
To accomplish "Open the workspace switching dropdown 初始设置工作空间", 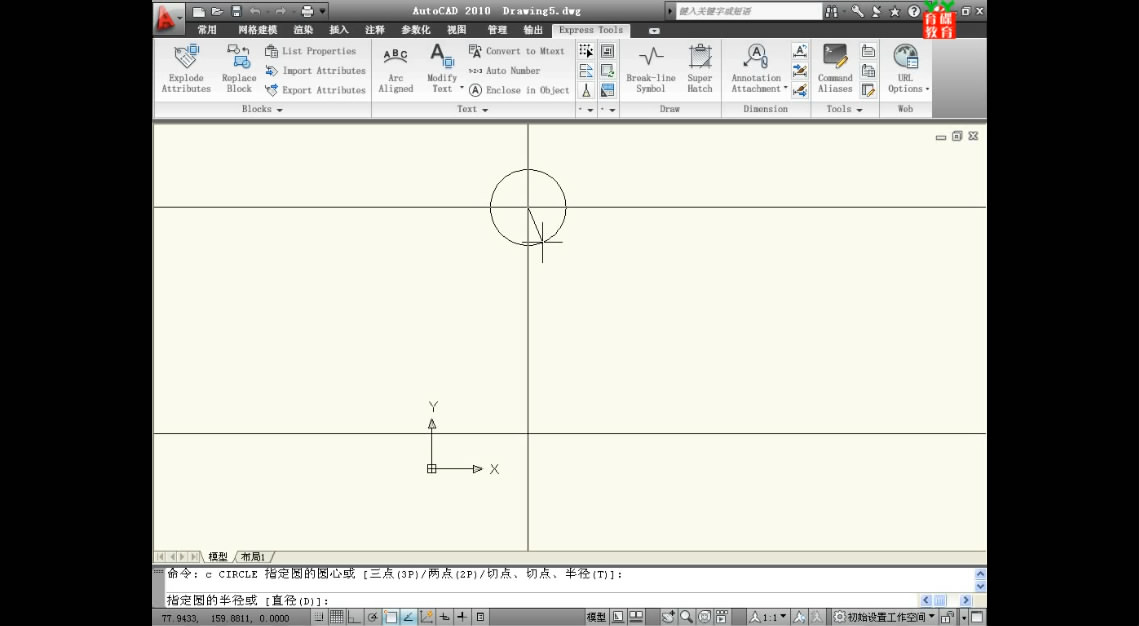I will (x=883, y=617).
